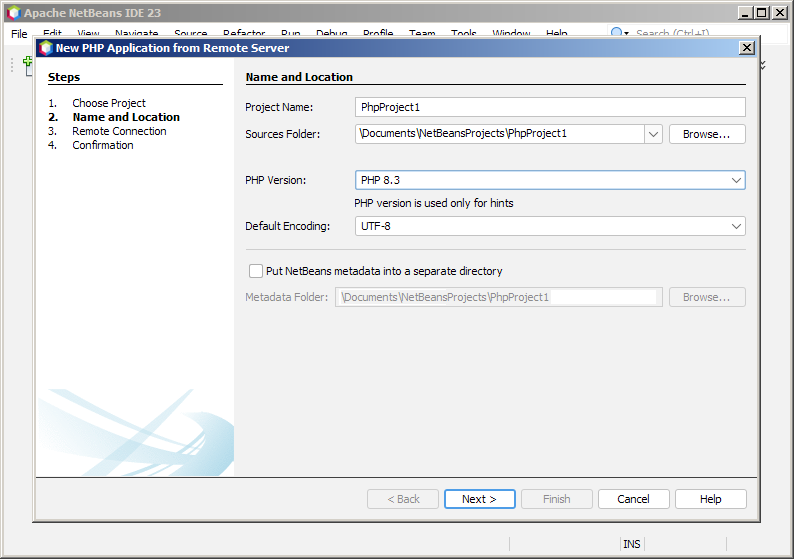Close the New PHP Application dialog

tap(746, 48)
